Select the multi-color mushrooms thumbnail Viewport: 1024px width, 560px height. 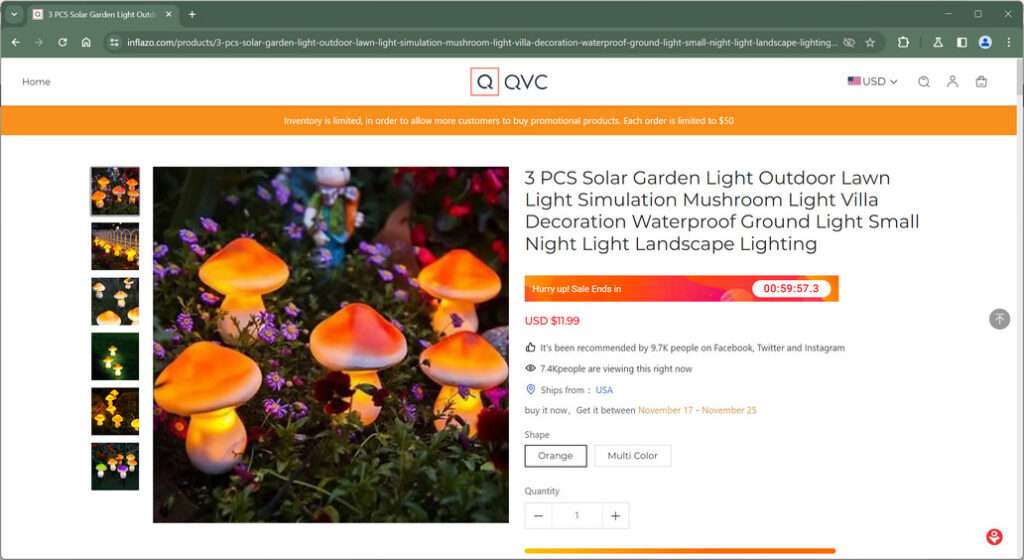tap(115, 467)
